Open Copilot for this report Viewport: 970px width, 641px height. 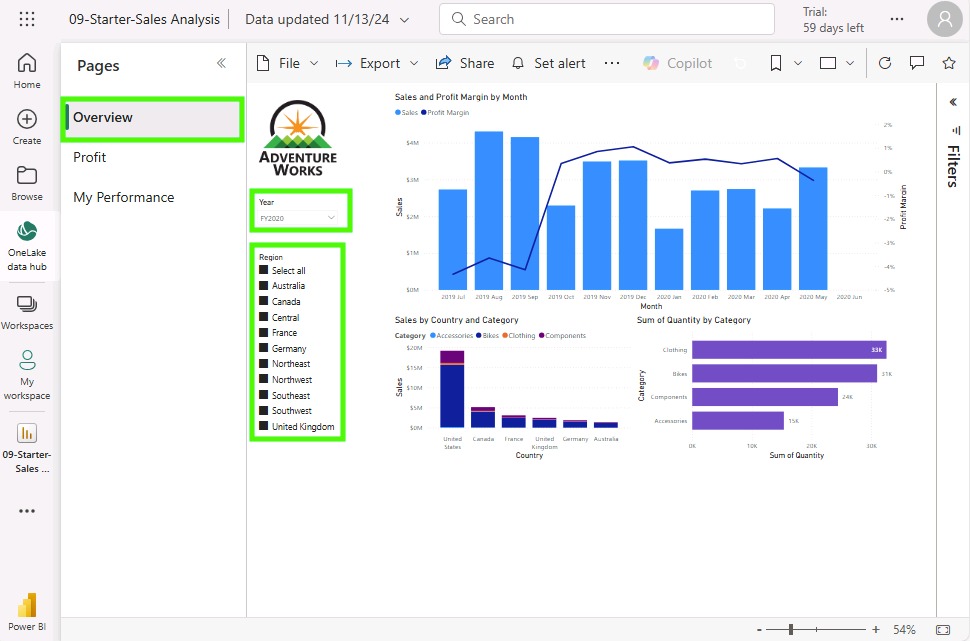coord(677,62)
